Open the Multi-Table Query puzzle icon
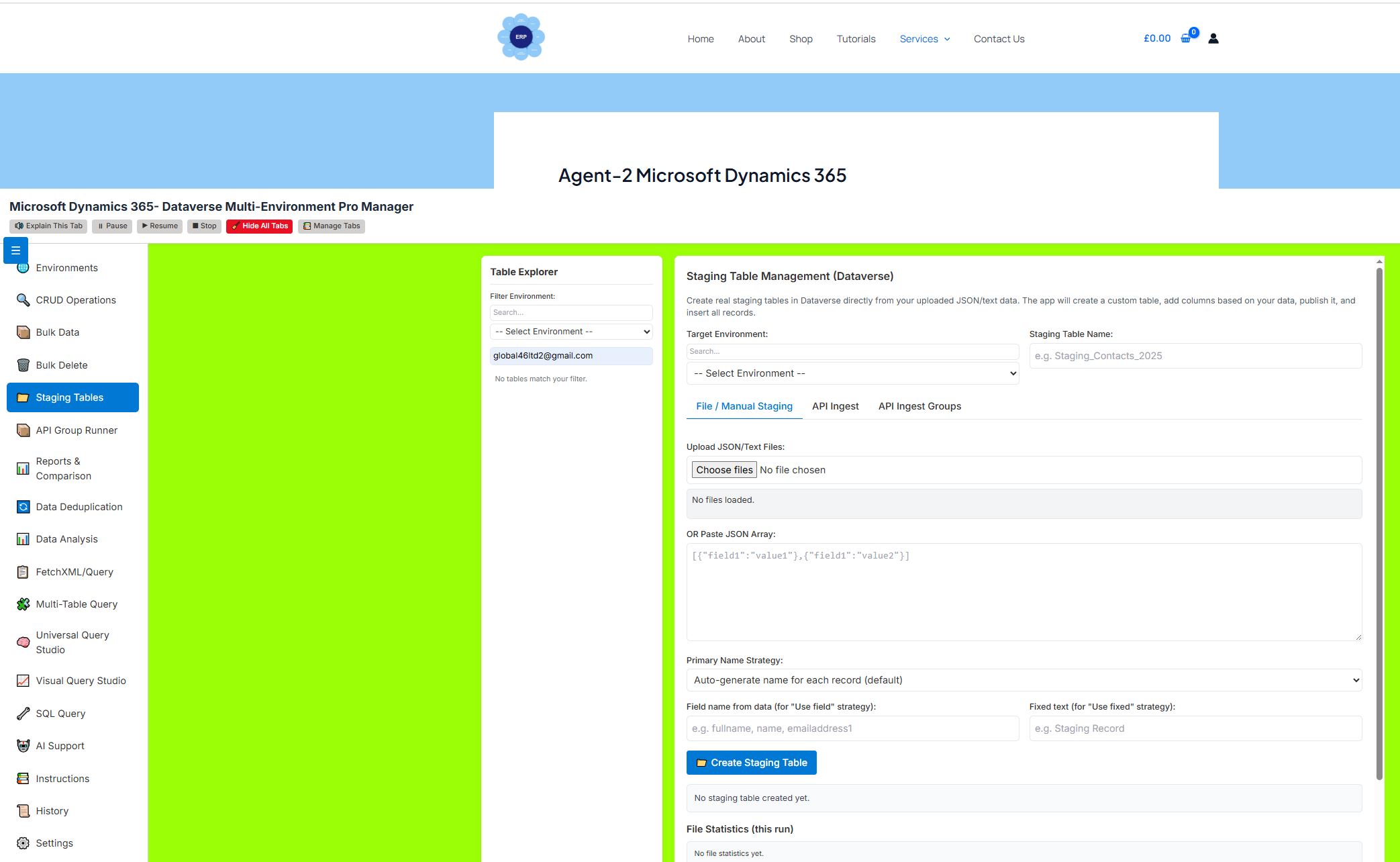The image size is (1400, 862). (23, 604)
